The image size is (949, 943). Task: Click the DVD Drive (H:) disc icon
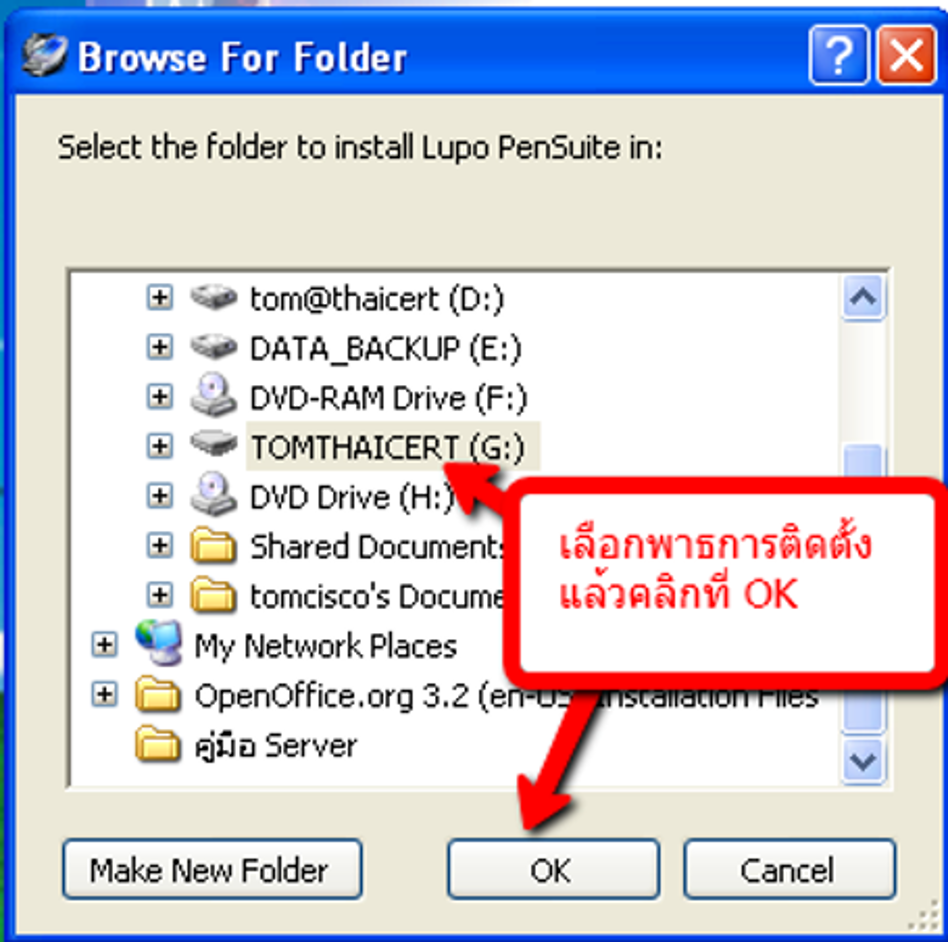click(213, 494)
